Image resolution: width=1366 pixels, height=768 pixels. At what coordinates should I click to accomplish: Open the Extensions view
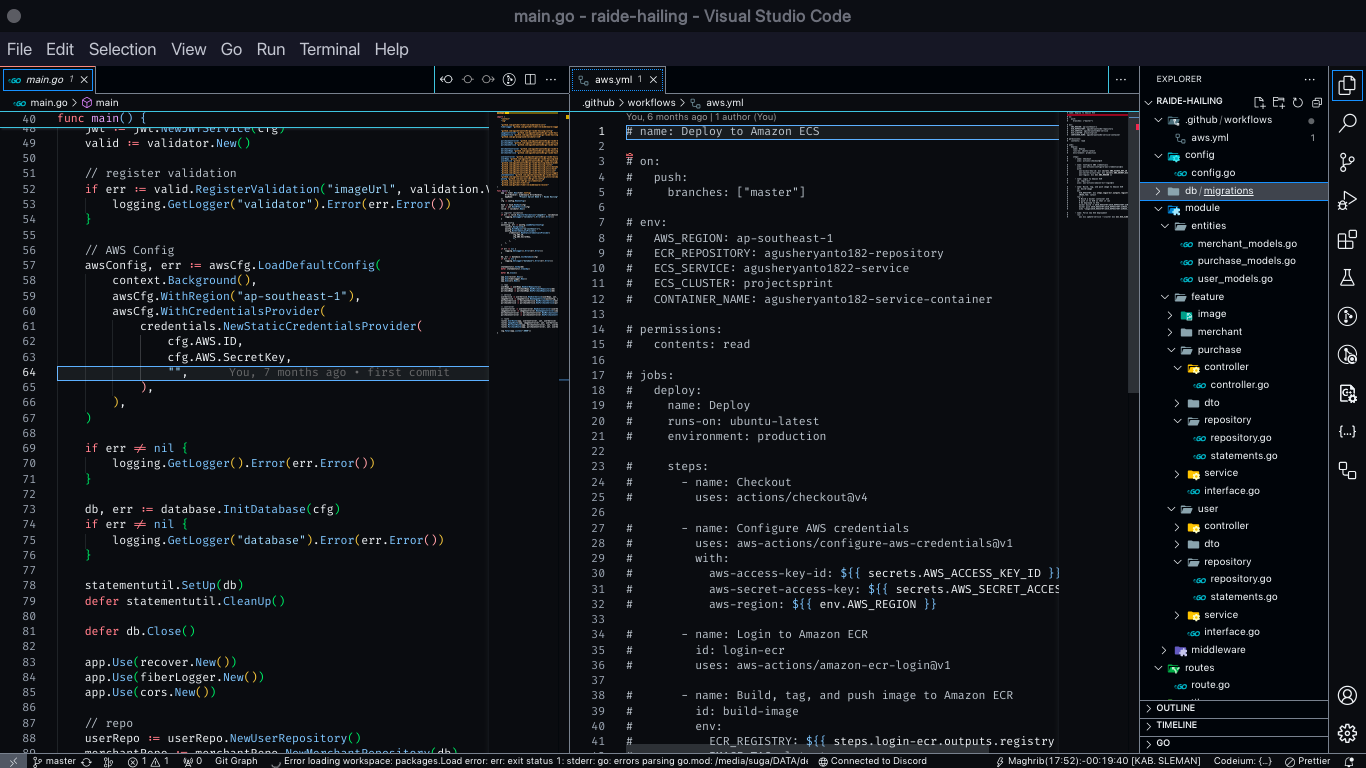click(x=1347, y=240)
